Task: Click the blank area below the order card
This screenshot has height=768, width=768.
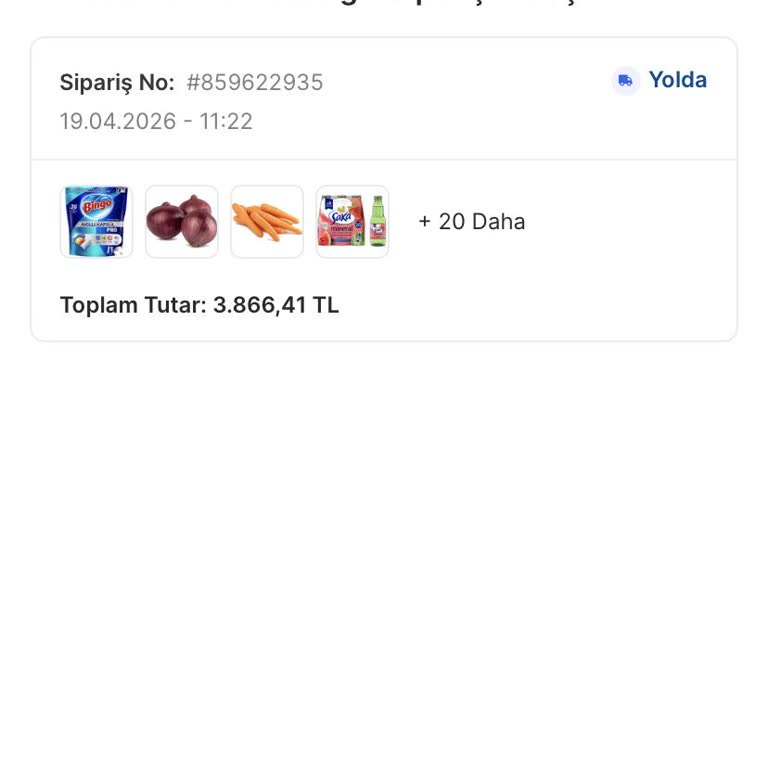Action: 384,550
